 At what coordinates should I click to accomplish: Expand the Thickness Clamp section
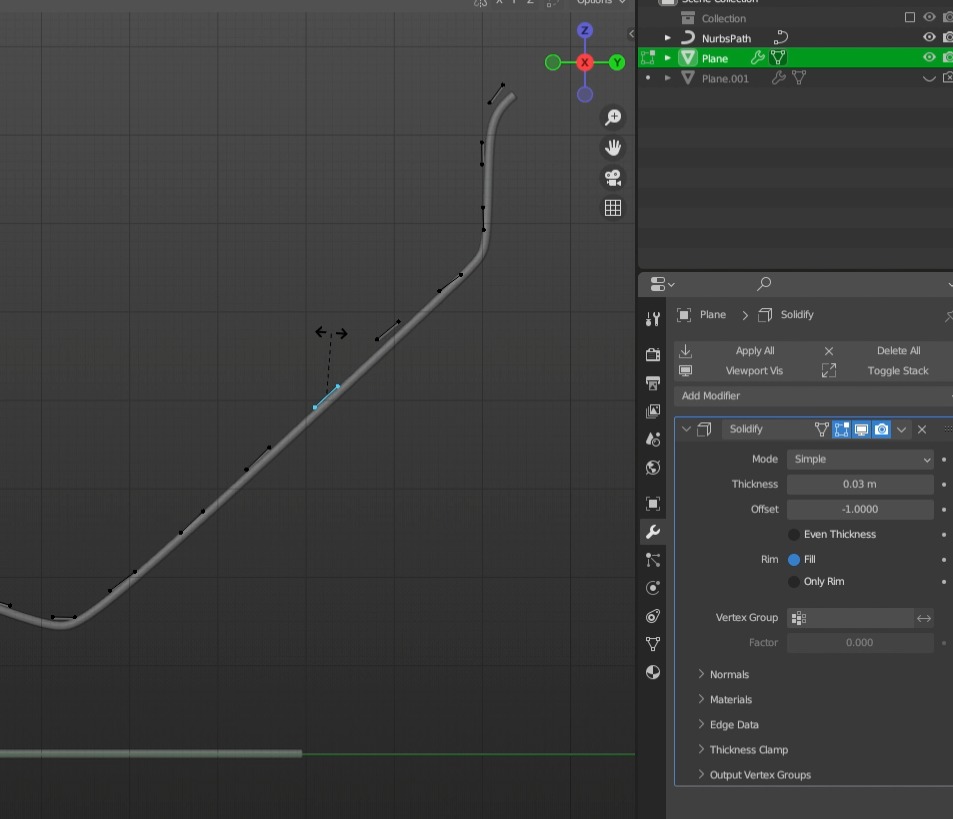(748, 750)
